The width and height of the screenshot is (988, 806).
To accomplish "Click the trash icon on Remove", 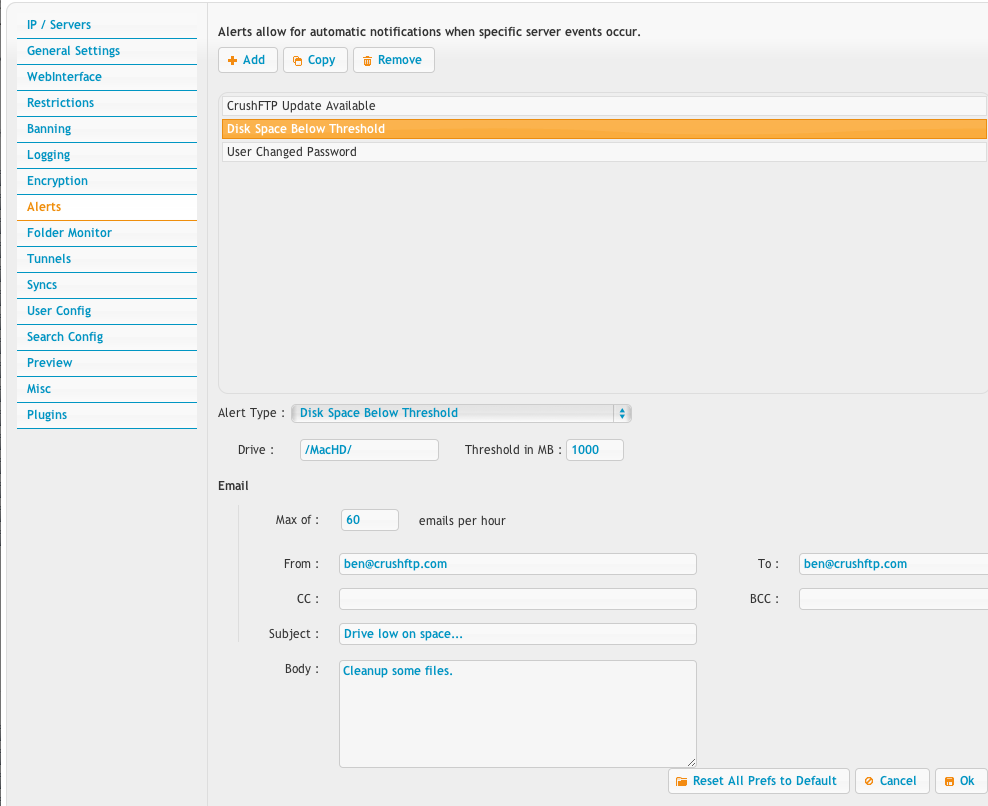I will (367, 61).
